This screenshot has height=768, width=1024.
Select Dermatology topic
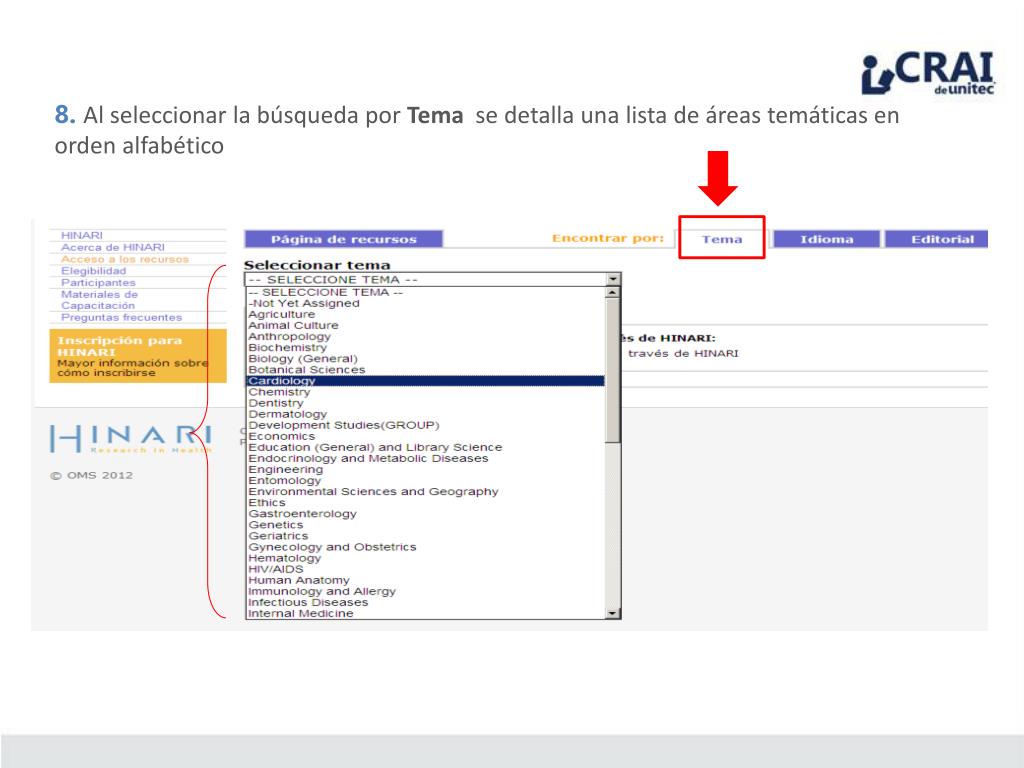426,414
